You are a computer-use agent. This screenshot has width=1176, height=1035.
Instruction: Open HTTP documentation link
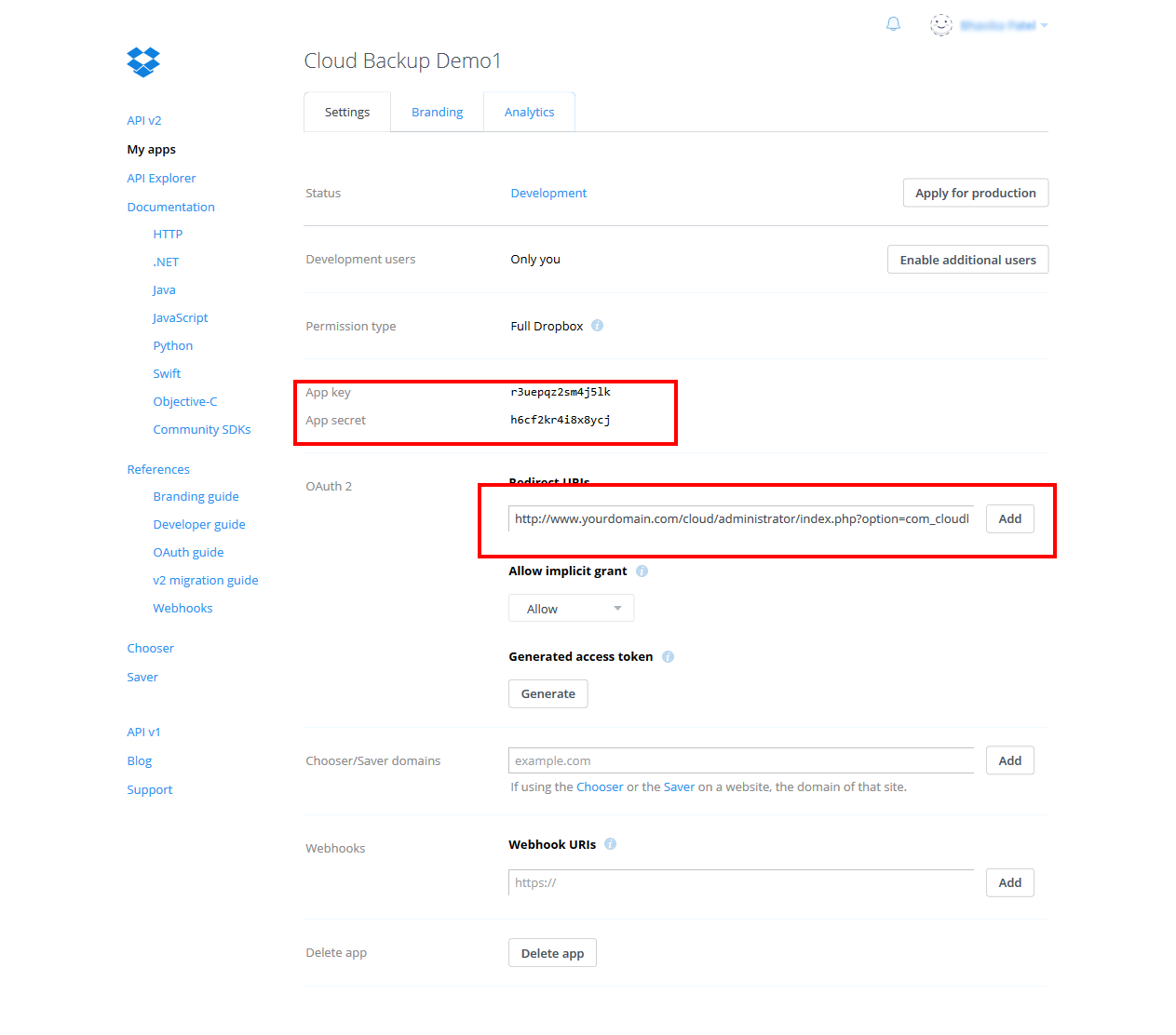click(168, 235)
